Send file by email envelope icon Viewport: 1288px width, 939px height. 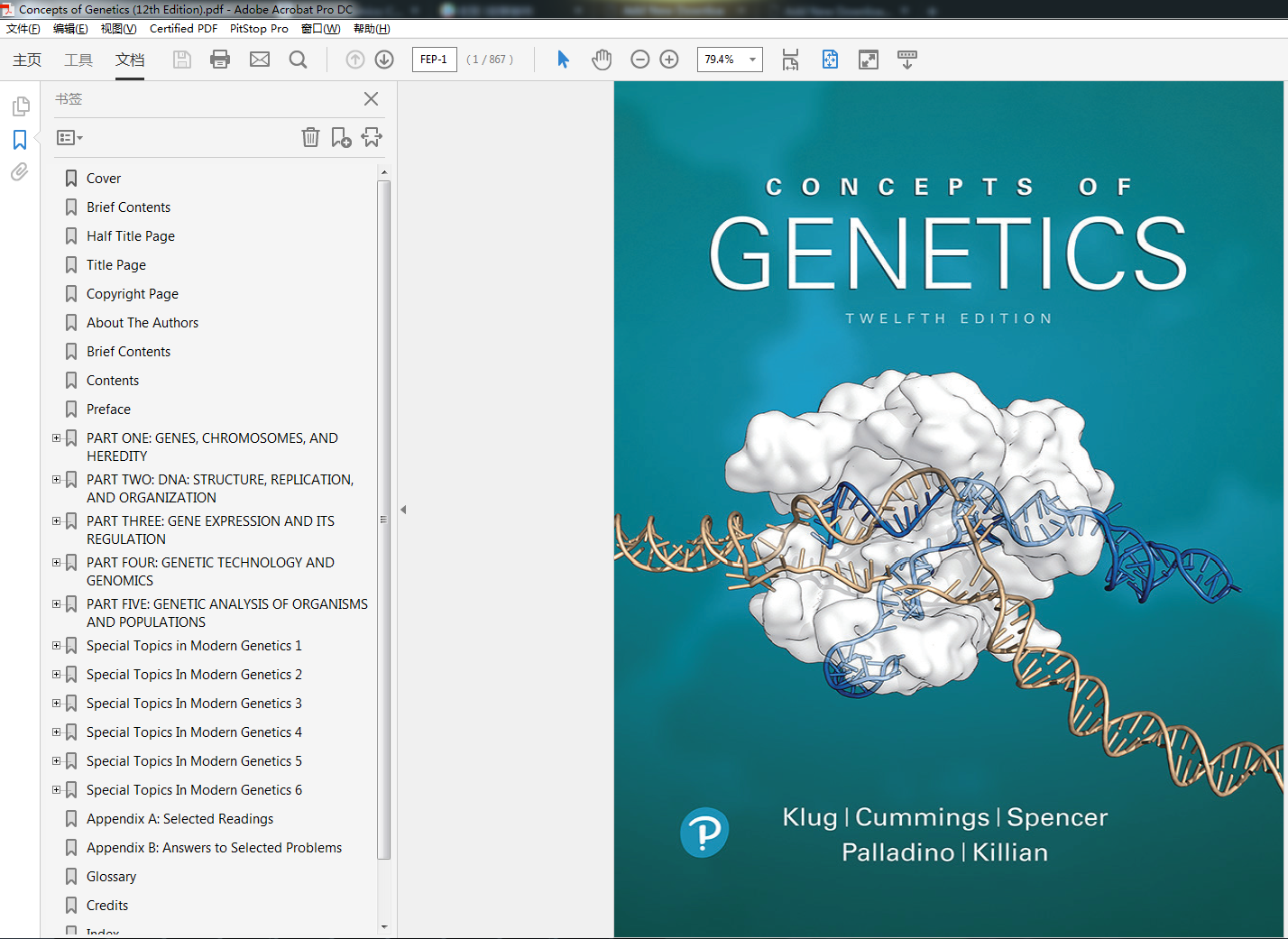point(260,60)
